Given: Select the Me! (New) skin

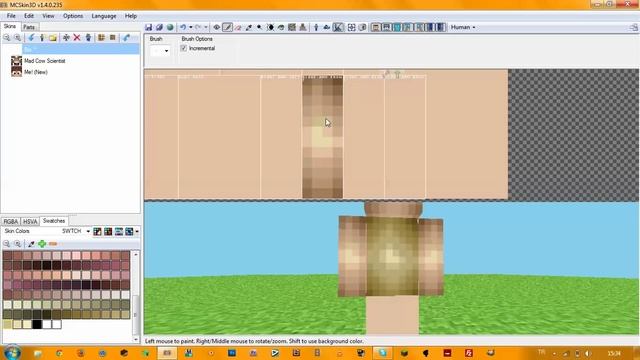Looking at the screenshot, I should [36, 72].
